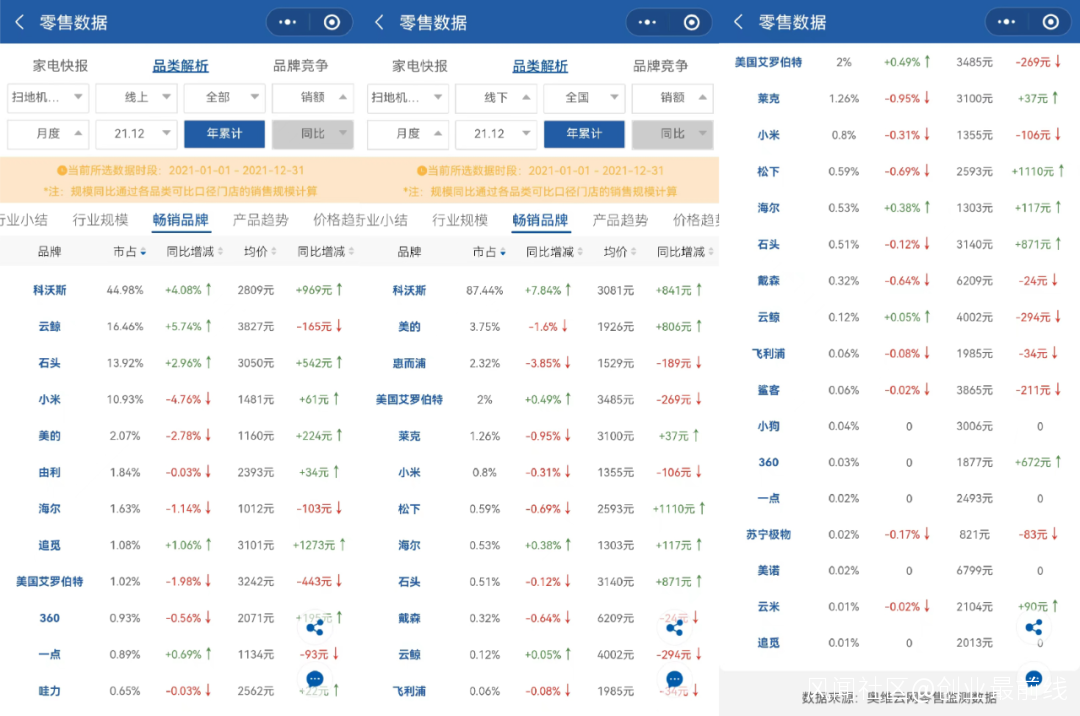Image resolution: width=1080 pixels, height=716 pixels.
Task: Go back using the right panel's arrow
Action: pos(738,22)
